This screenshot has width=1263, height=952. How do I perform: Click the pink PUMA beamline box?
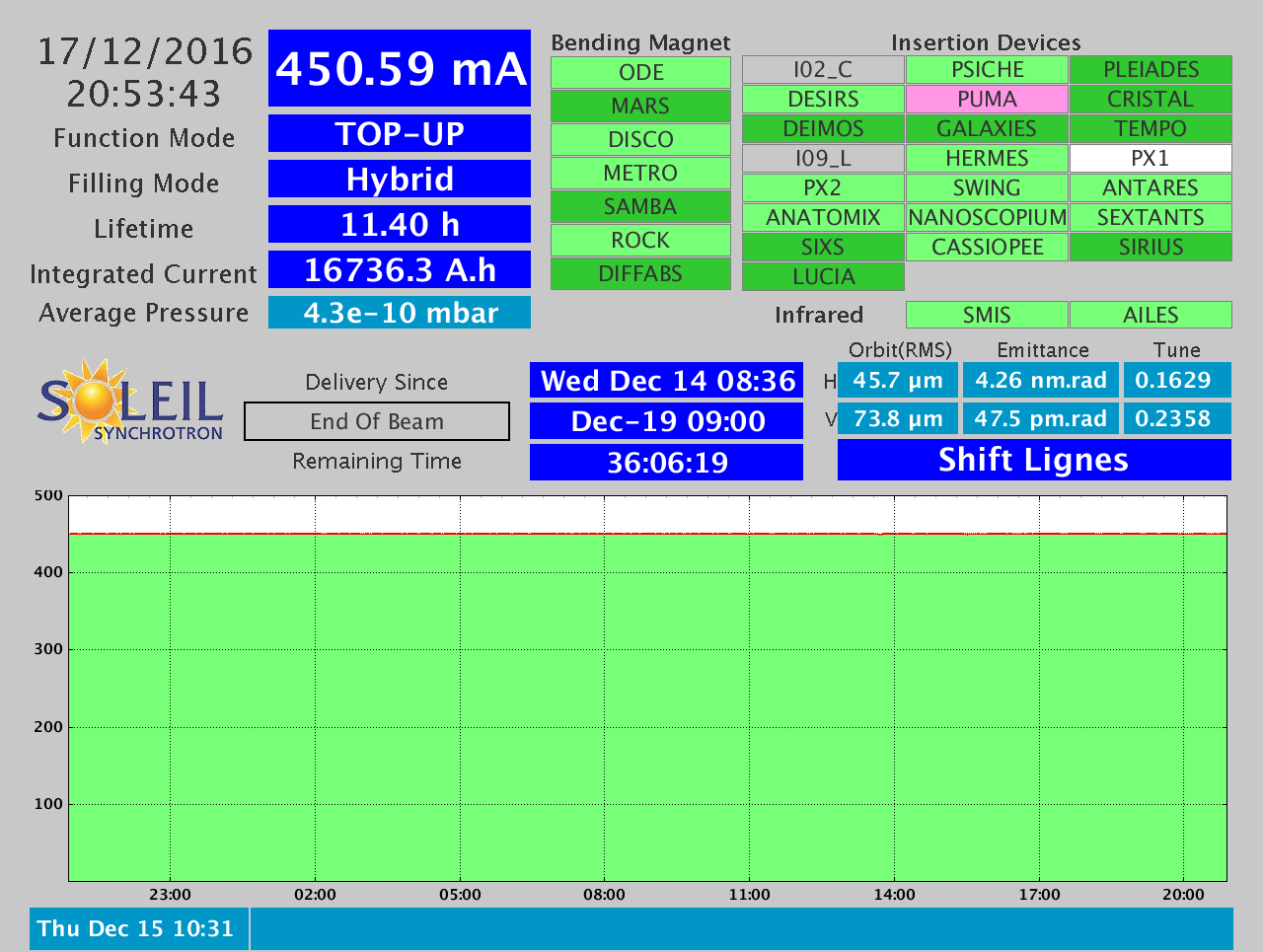[x=987, y=100]
